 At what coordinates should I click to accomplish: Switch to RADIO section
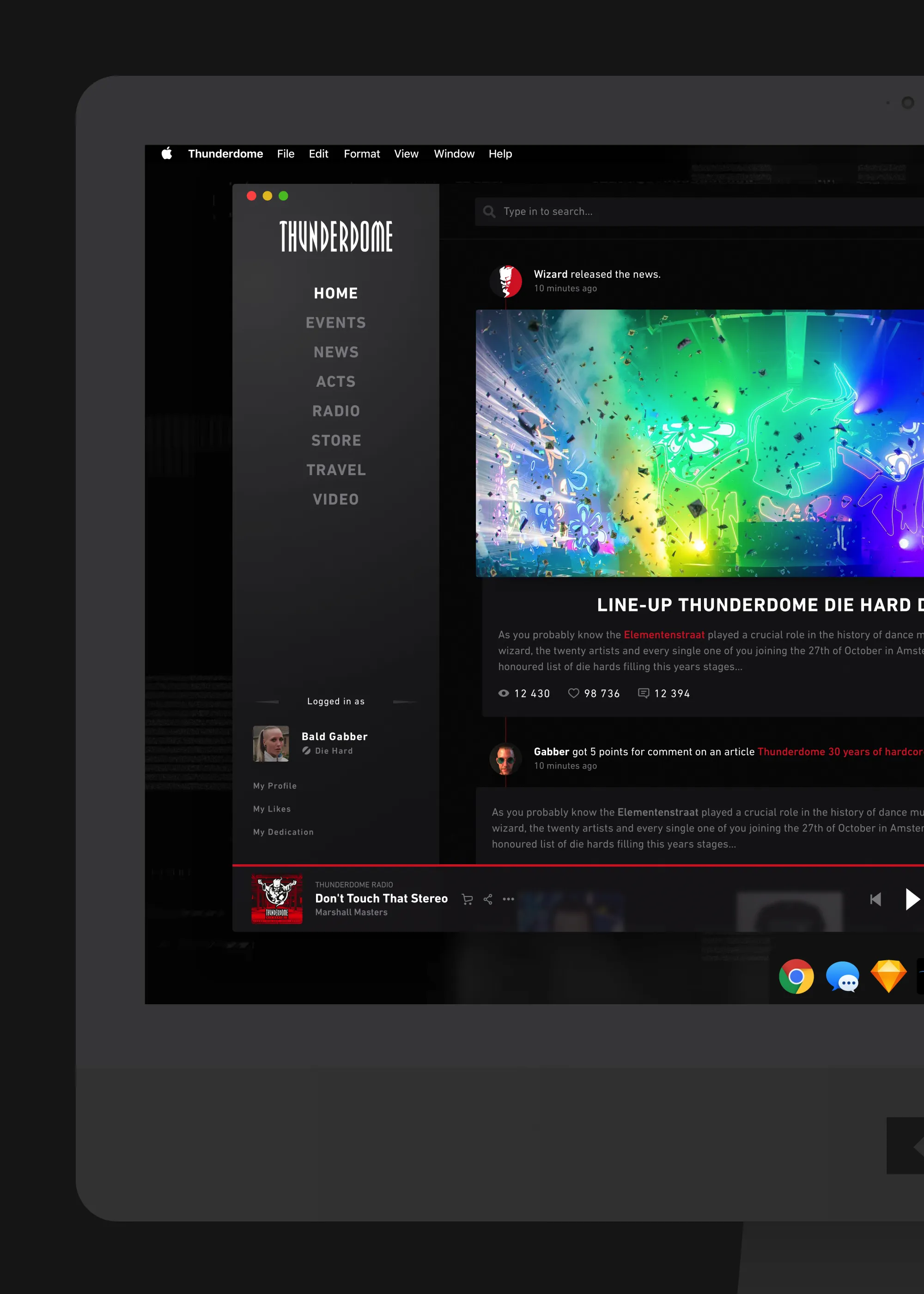click(x=336, y=411)
